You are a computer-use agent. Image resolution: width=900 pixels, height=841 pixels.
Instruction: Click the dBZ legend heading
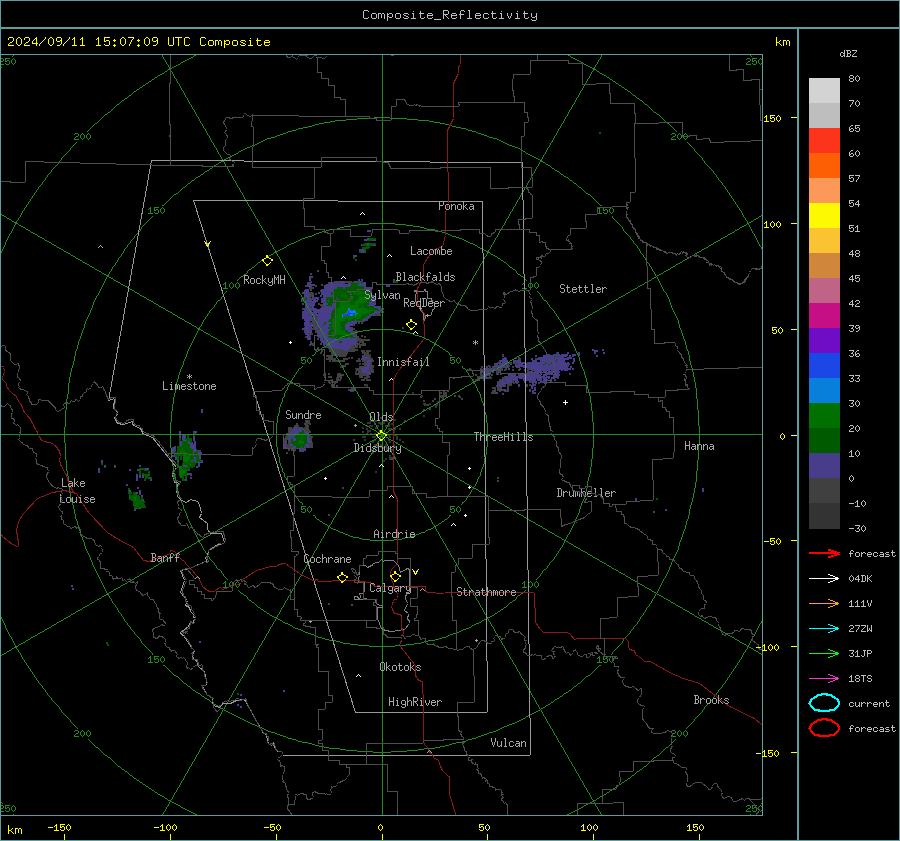click(x=848, y=53)
